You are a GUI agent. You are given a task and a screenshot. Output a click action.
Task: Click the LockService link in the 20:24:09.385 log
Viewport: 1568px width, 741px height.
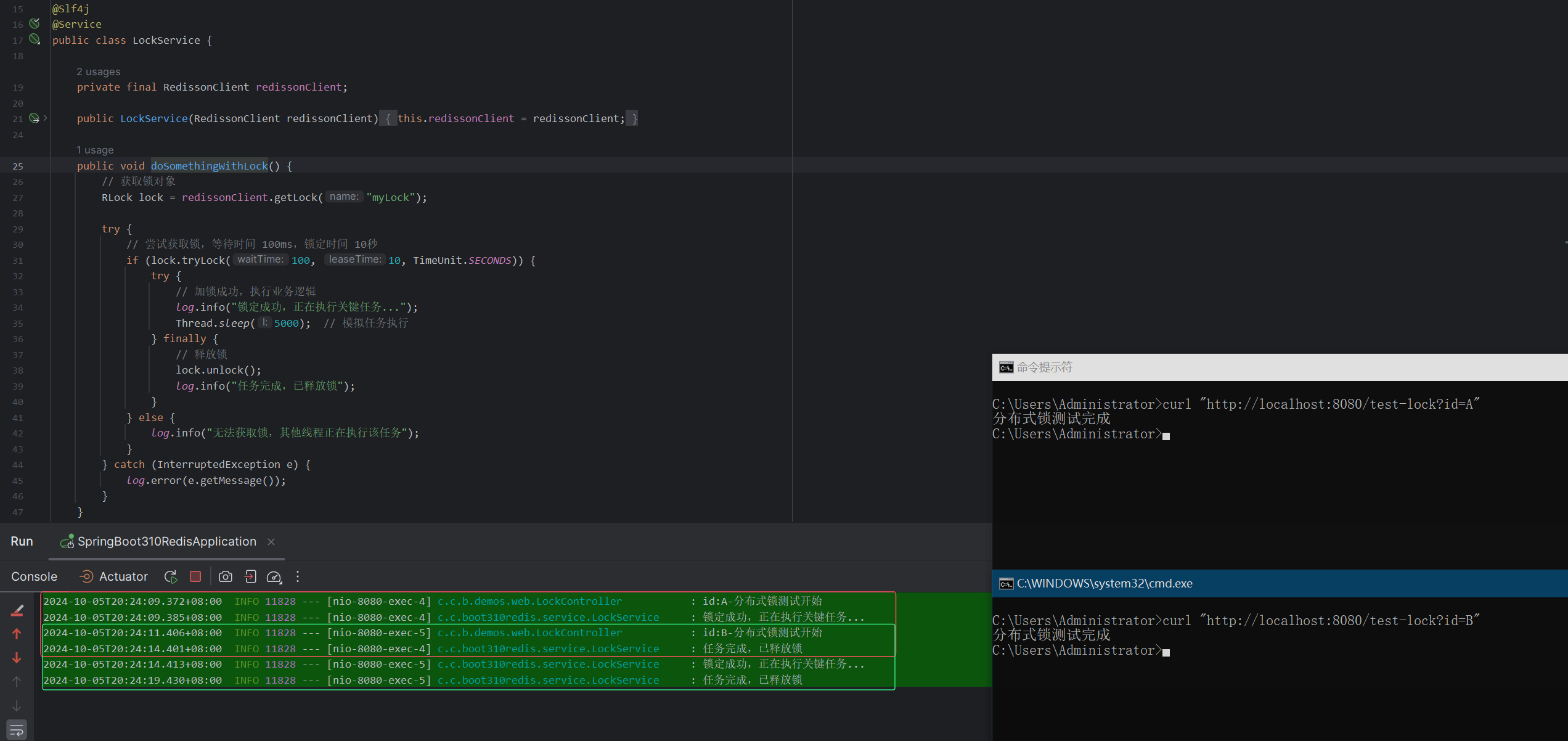pyautogui.click(x=548, y=617)
